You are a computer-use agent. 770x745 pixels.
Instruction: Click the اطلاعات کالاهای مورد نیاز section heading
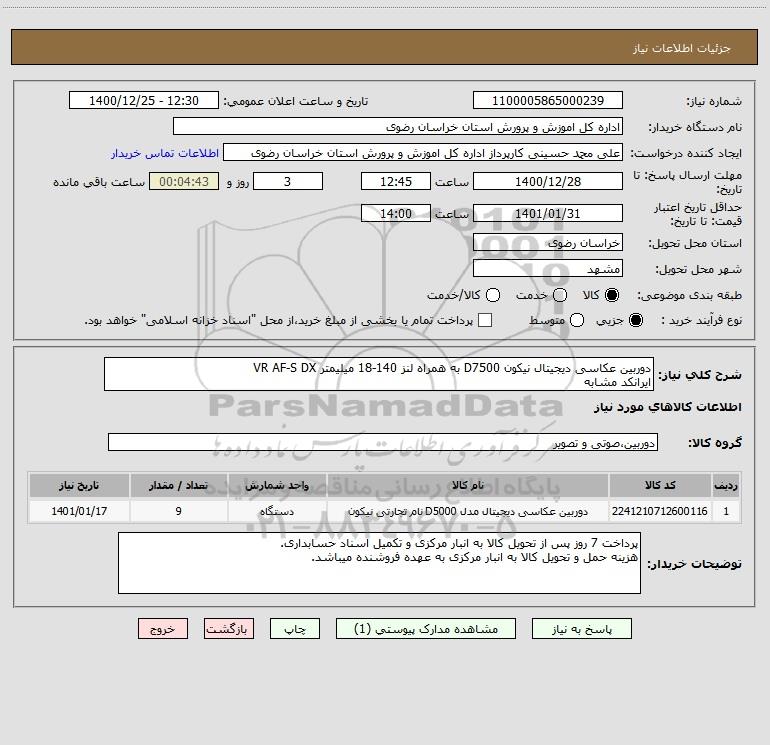coord(667,407)
